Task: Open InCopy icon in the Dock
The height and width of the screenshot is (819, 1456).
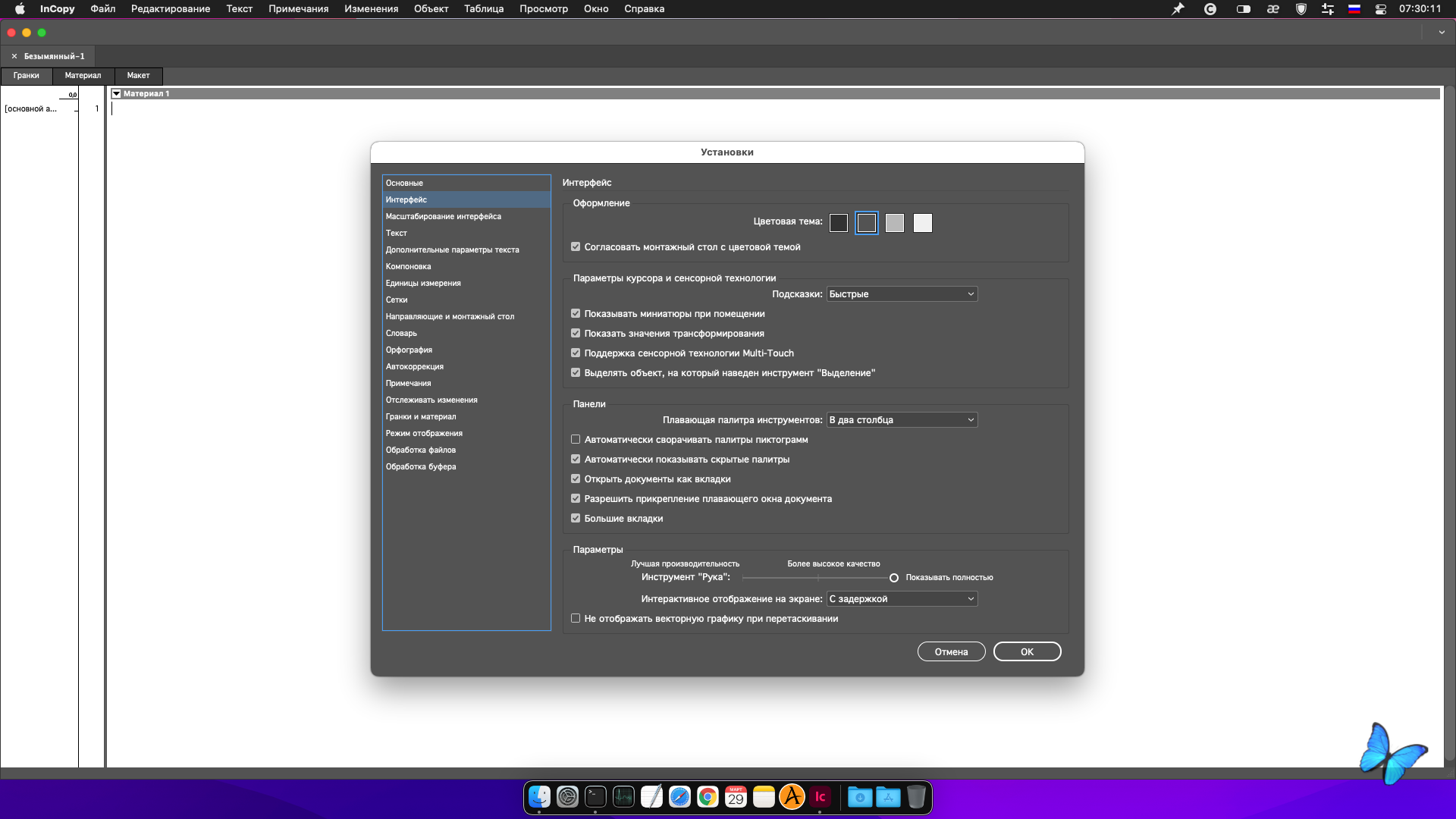Action: coord(820,797)
